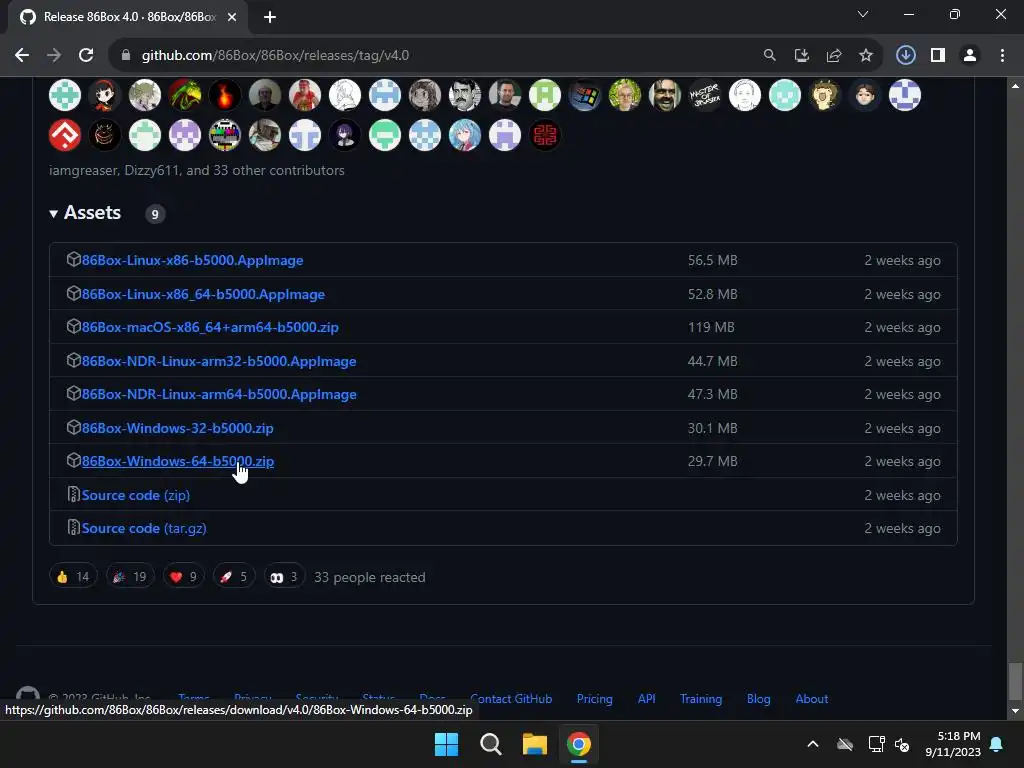1024x768 pixels.
Task: Click the OneDrive cloud tray icon
Action: click(845, 744)
